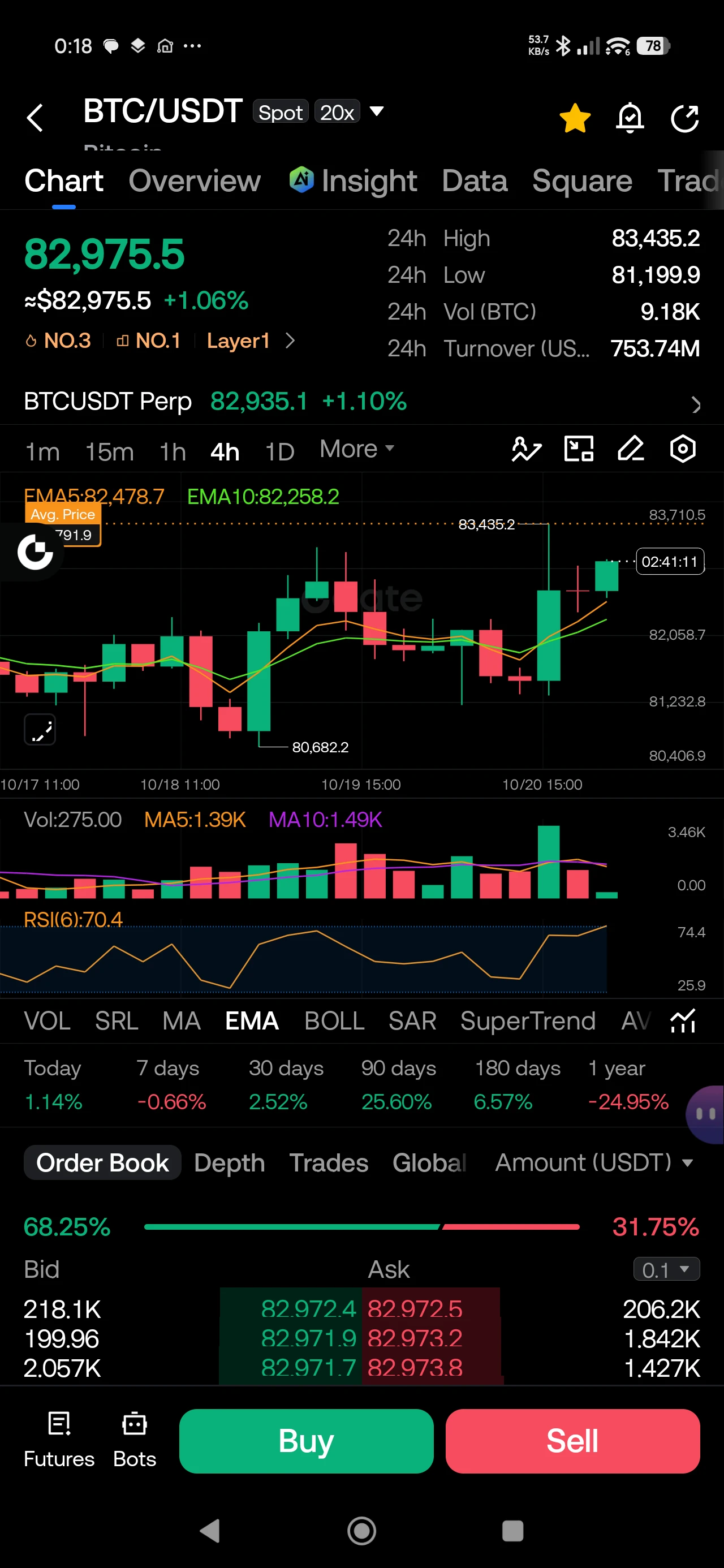
Task: Expand chart to fullscreen
Action: click(x=40, y=729)
